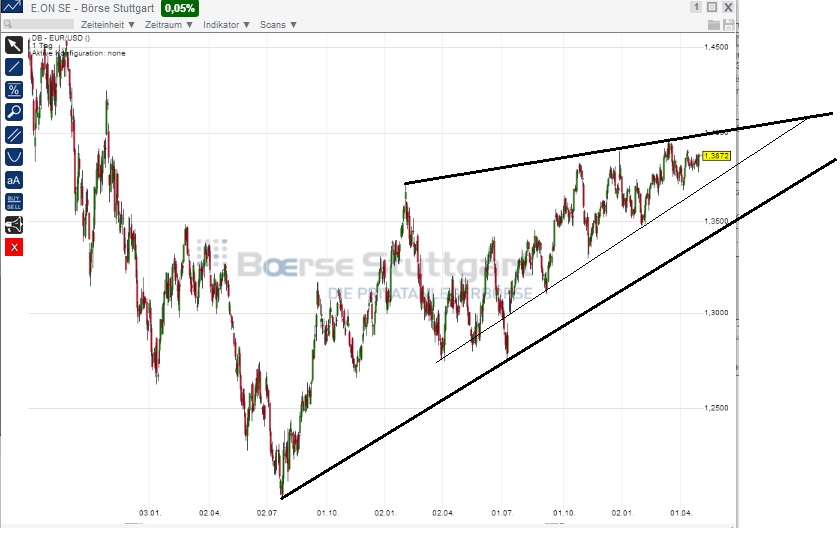
Task: Click the 03.01. date axis label
Action: [150, 513]
